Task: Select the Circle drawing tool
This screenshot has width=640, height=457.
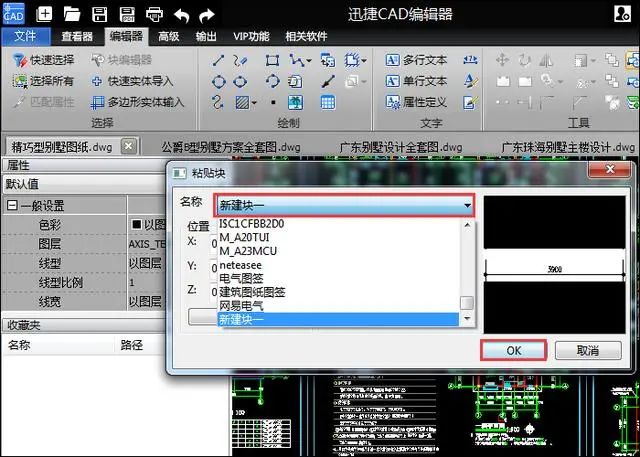Action: coord(218,82)
